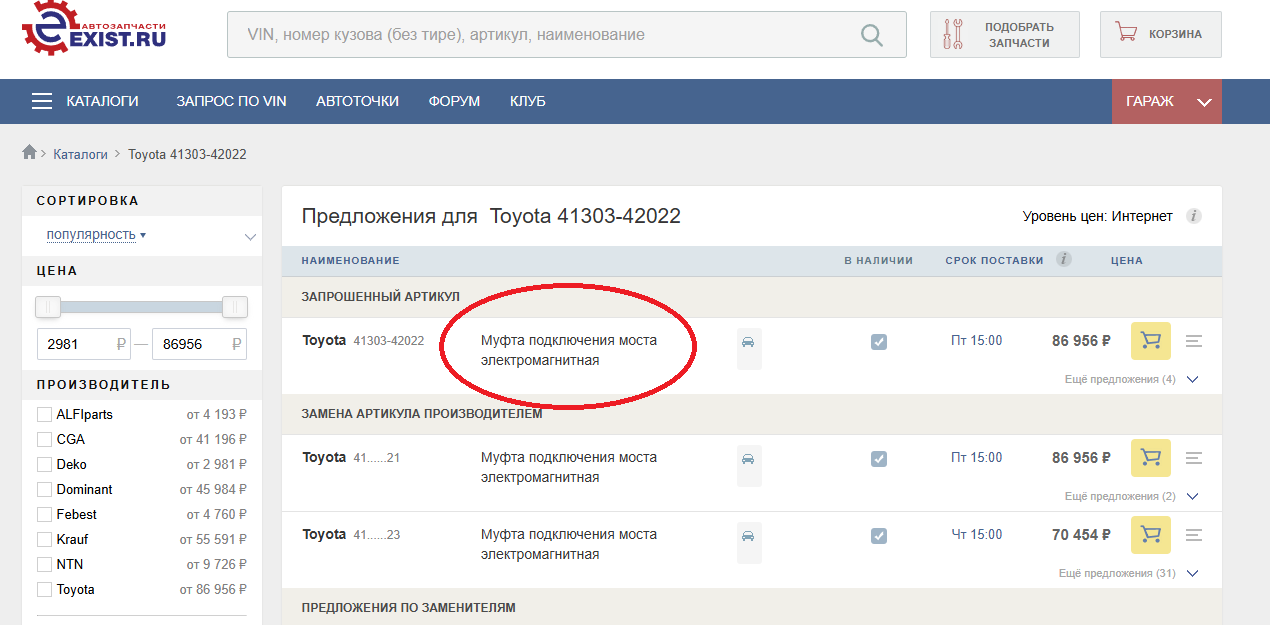This screenshot has width=1270, height=625.
Task: Check the Krauf manufacturer checkbox
Action: pos(44,539)
